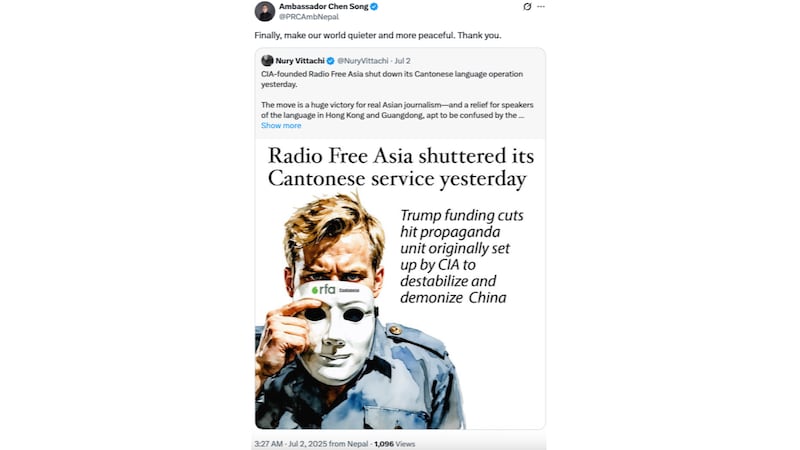Click the 'from Nepal' location label

(348, 444)
